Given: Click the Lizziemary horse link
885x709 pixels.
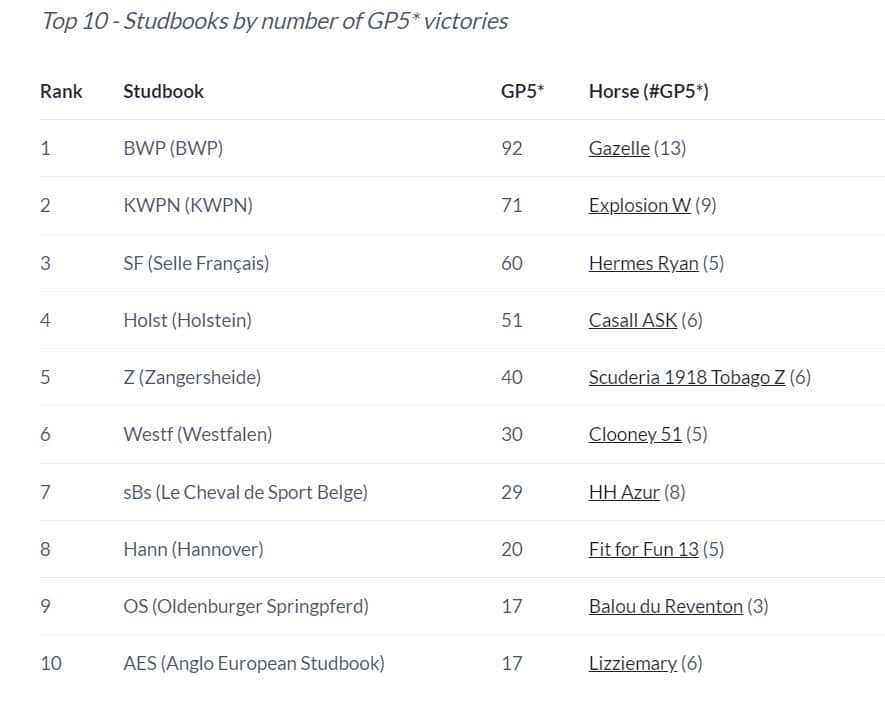Looking at the screenshot, I should tap(633, 663).
